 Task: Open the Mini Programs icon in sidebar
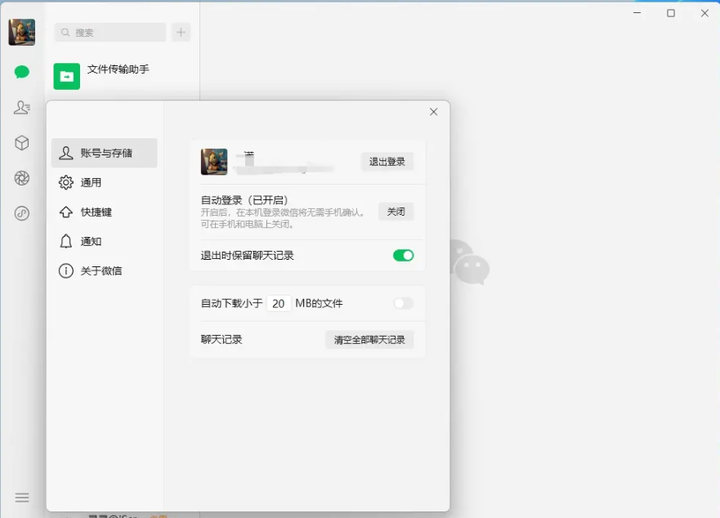(22, 214)
